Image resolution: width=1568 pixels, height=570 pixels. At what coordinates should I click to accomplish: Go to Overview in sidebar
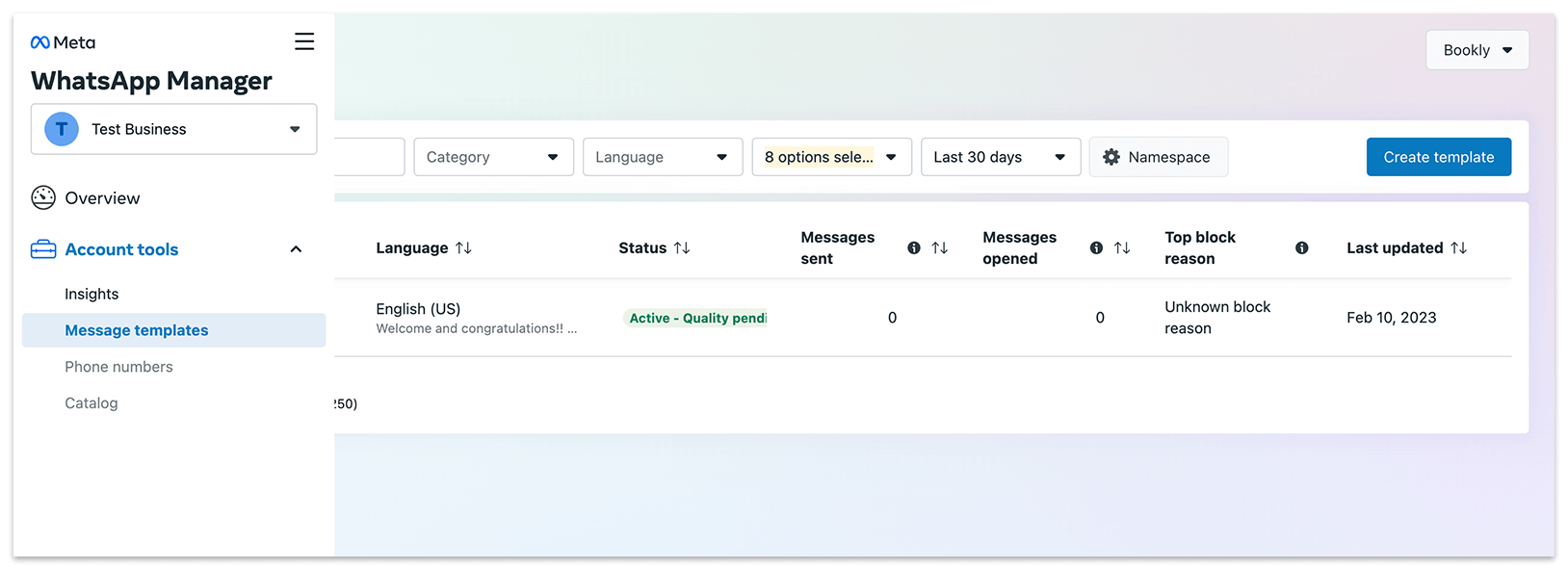coord(102,197)
